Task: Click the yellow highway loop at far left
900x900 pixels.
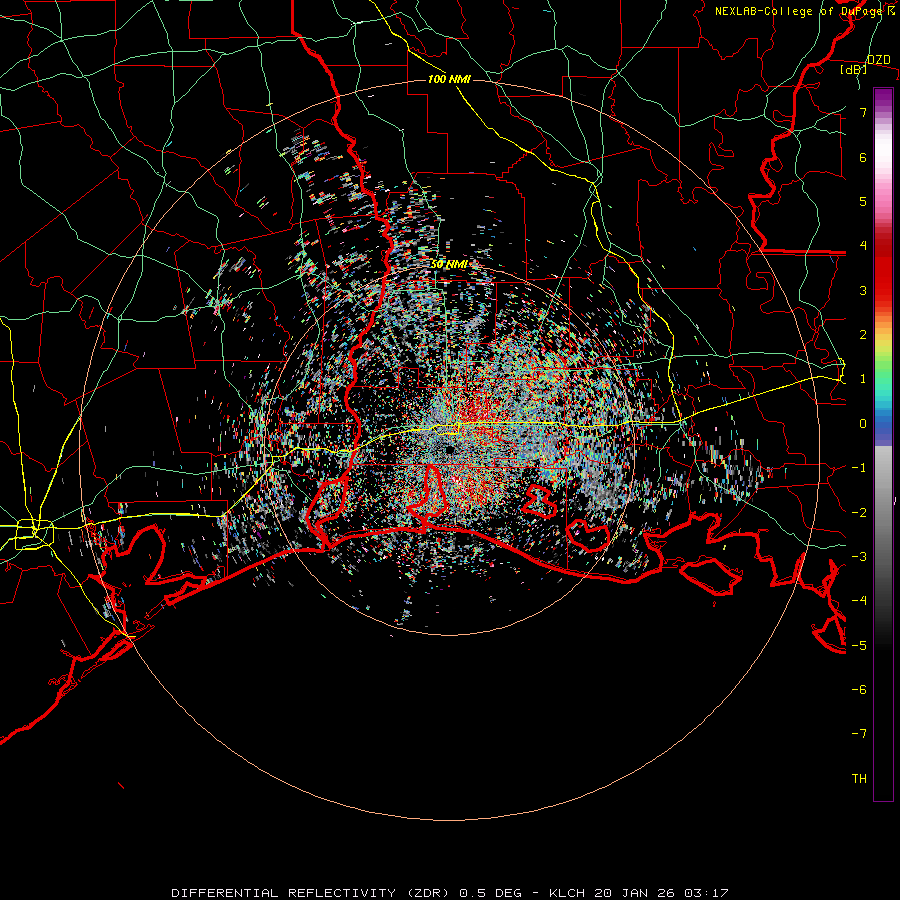Action: [x=34, y=533]
